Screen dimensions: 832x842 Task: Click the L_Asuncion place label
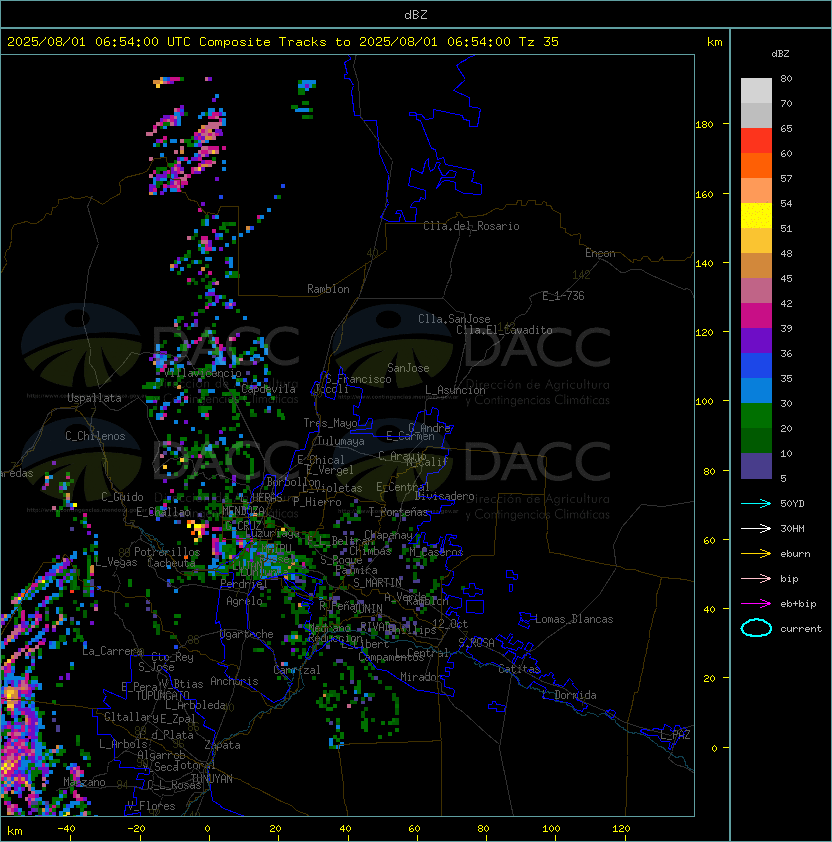(455, 390)
